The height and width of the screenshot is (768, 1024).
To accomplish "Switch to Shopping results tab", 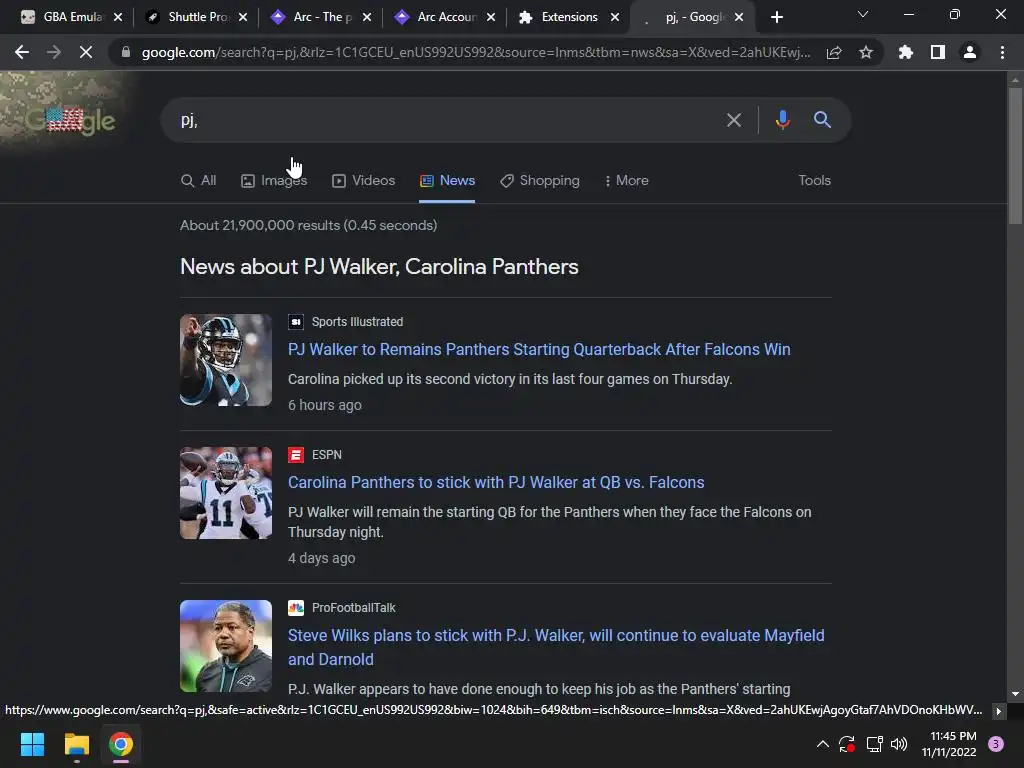I will tap(540, 180).
